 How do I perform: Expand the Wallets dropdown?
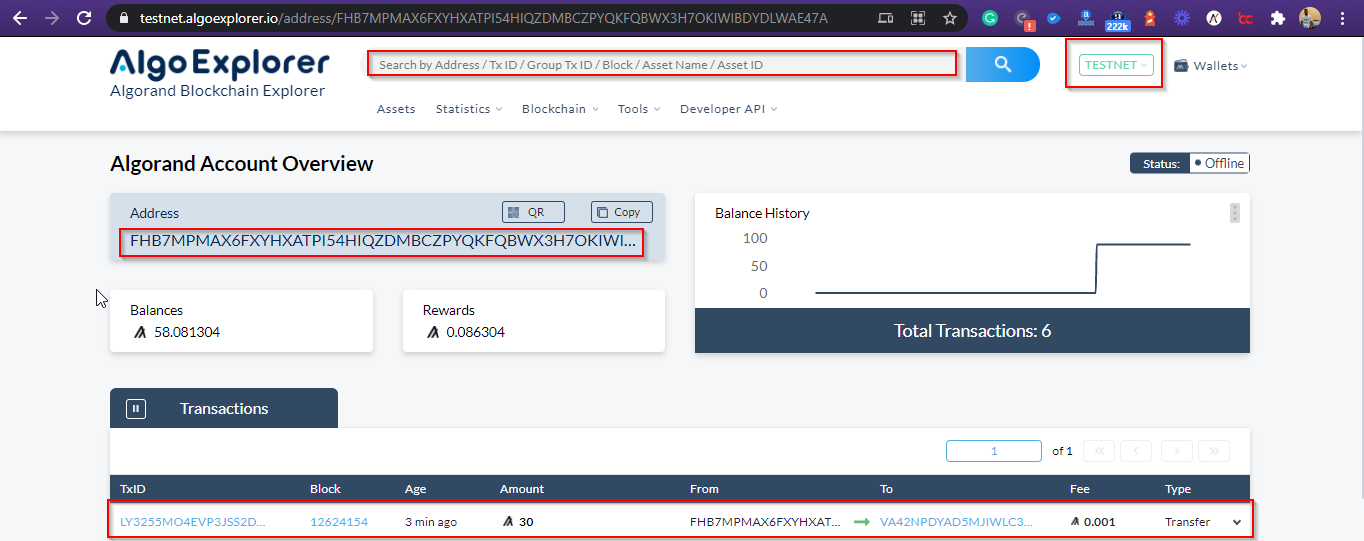tap(1211, 66)
